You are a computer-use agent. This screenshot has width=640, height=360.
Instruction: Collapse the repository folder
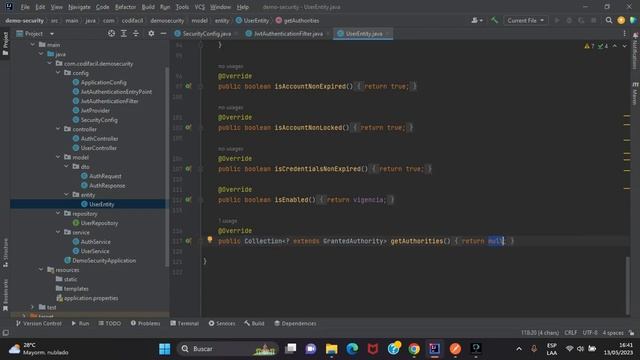pos(58,213)
